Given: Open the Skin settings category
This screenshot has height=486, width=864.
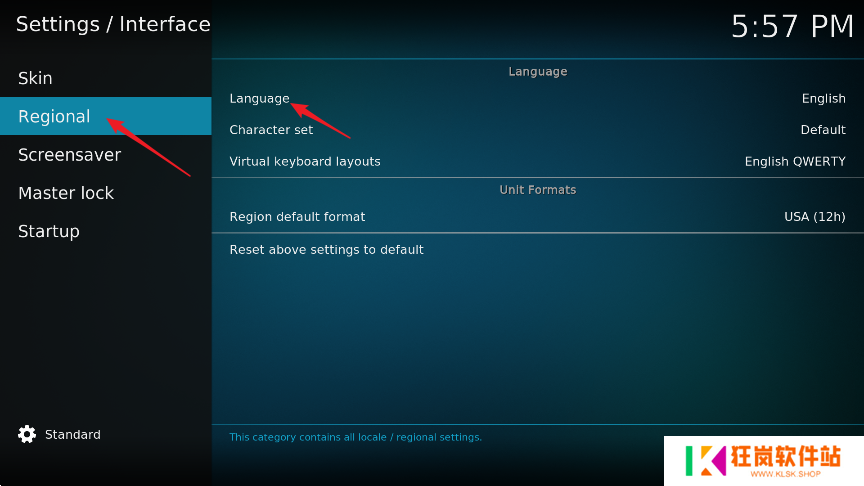Looking at the screenshot, I should [x=35, y=78].
